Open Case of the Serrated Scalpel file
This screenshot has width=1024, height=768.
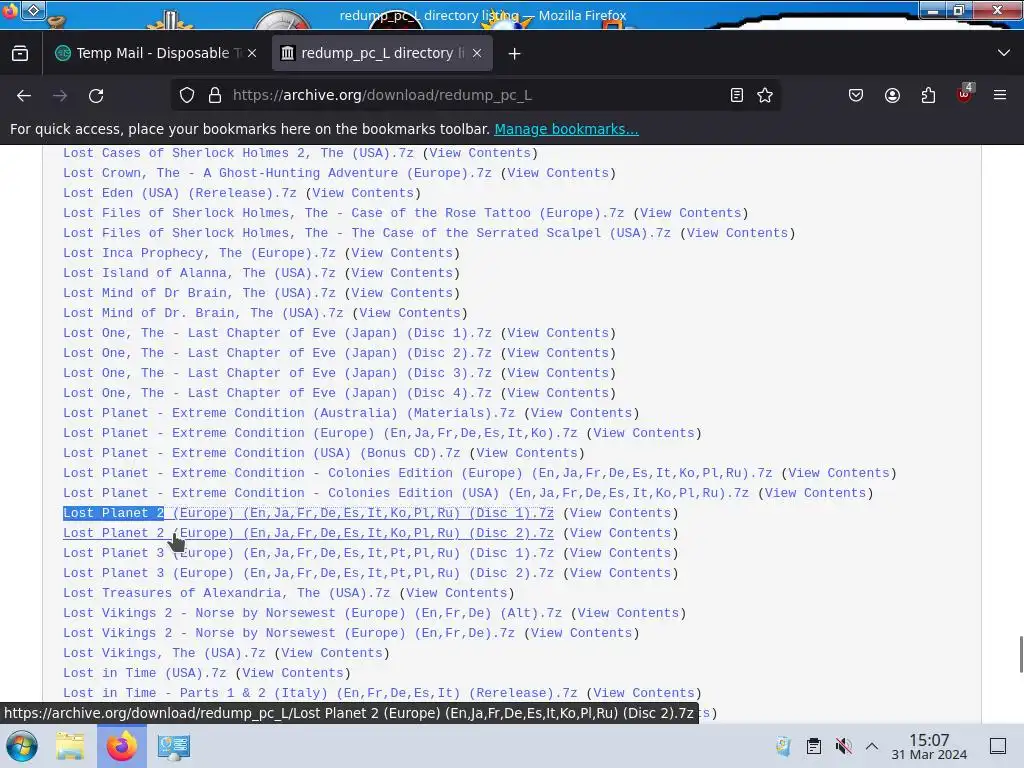(367, 233)
